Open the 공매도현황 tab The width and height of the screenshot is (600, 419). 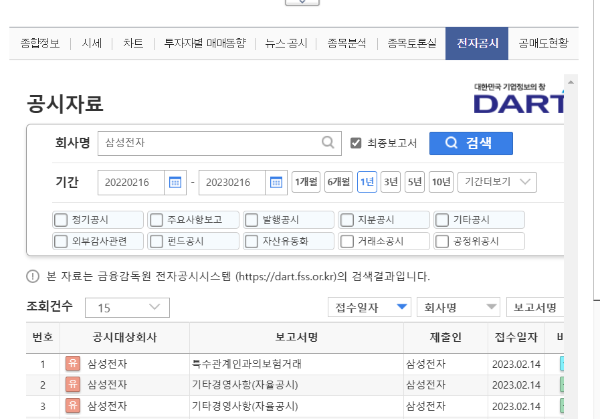click(543, 43)
